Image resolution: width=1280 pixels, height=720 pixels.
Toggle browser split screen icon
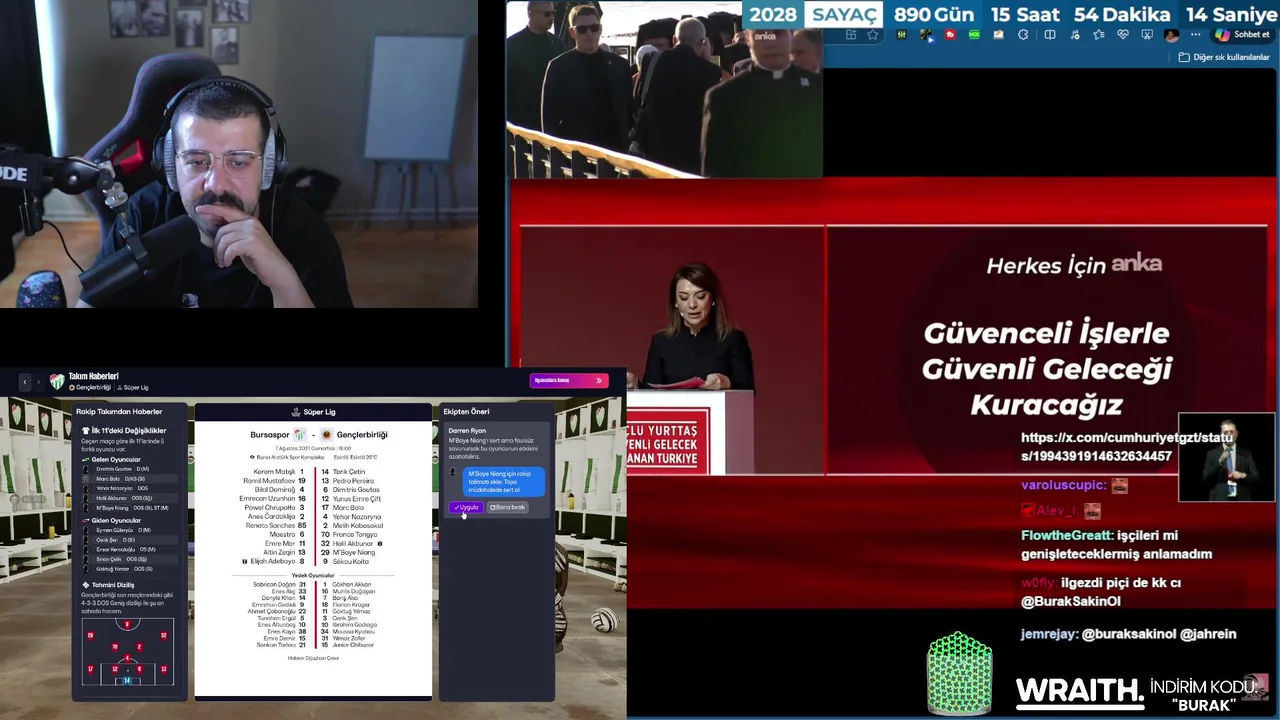tap(1050, 35)
